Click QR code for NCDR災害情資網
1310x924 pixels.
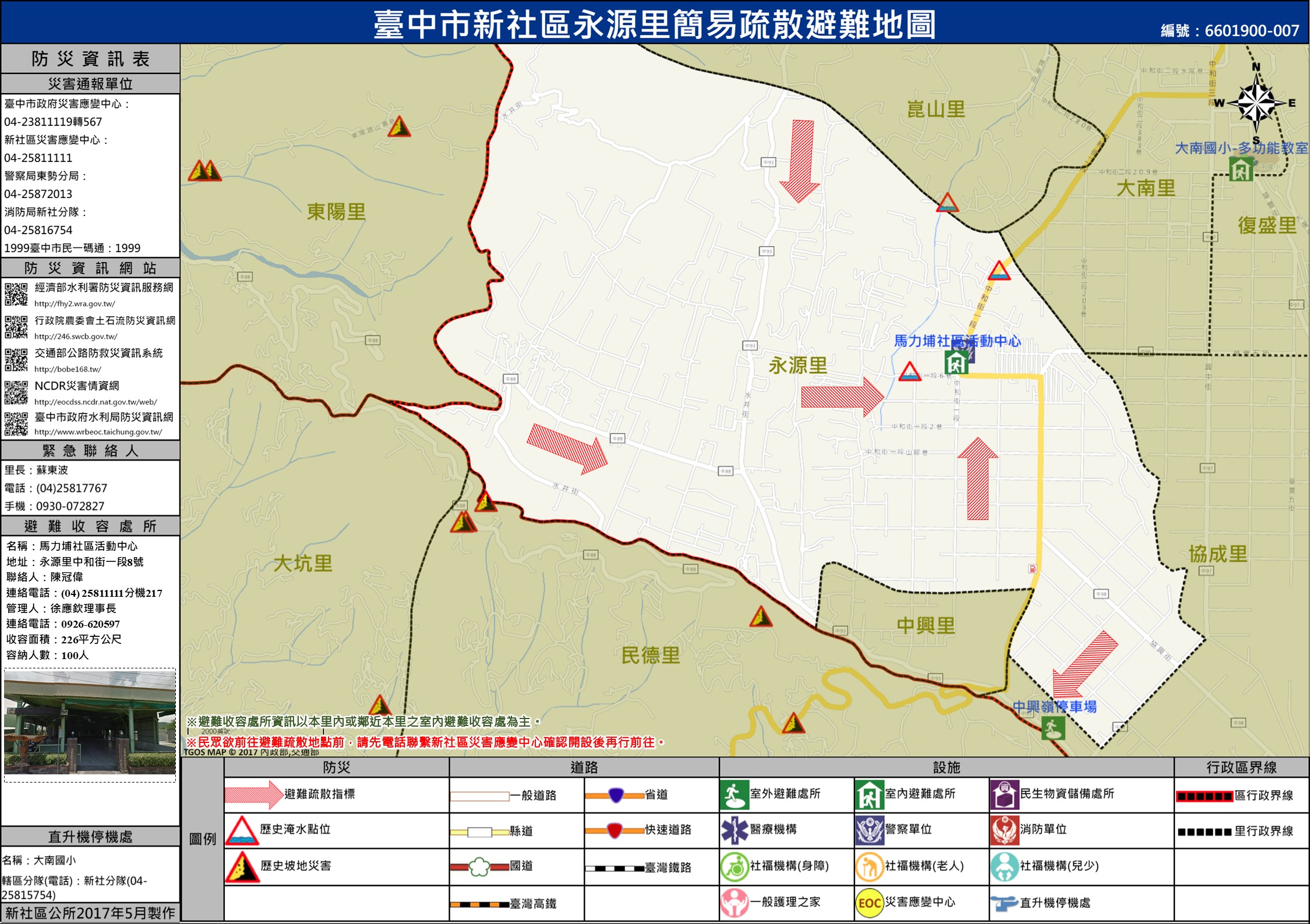click(16, 392)
